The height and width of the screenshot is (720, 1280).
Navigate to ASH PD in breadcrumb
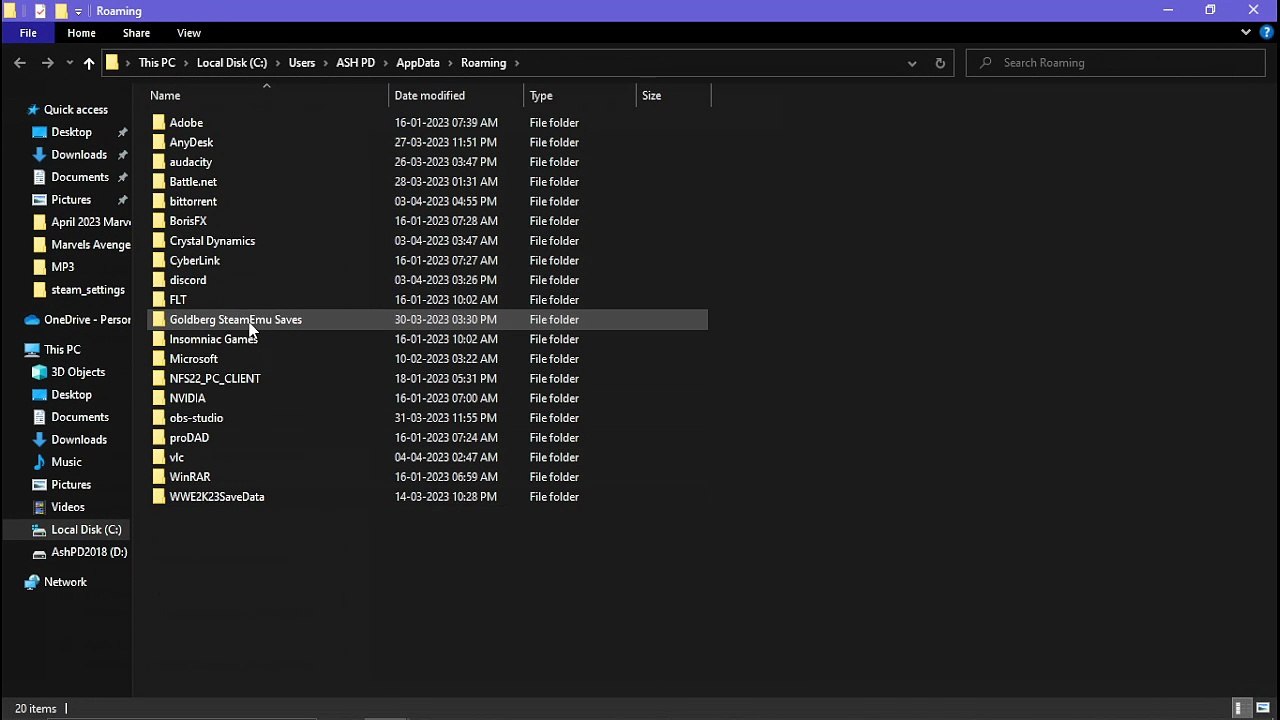356,63
